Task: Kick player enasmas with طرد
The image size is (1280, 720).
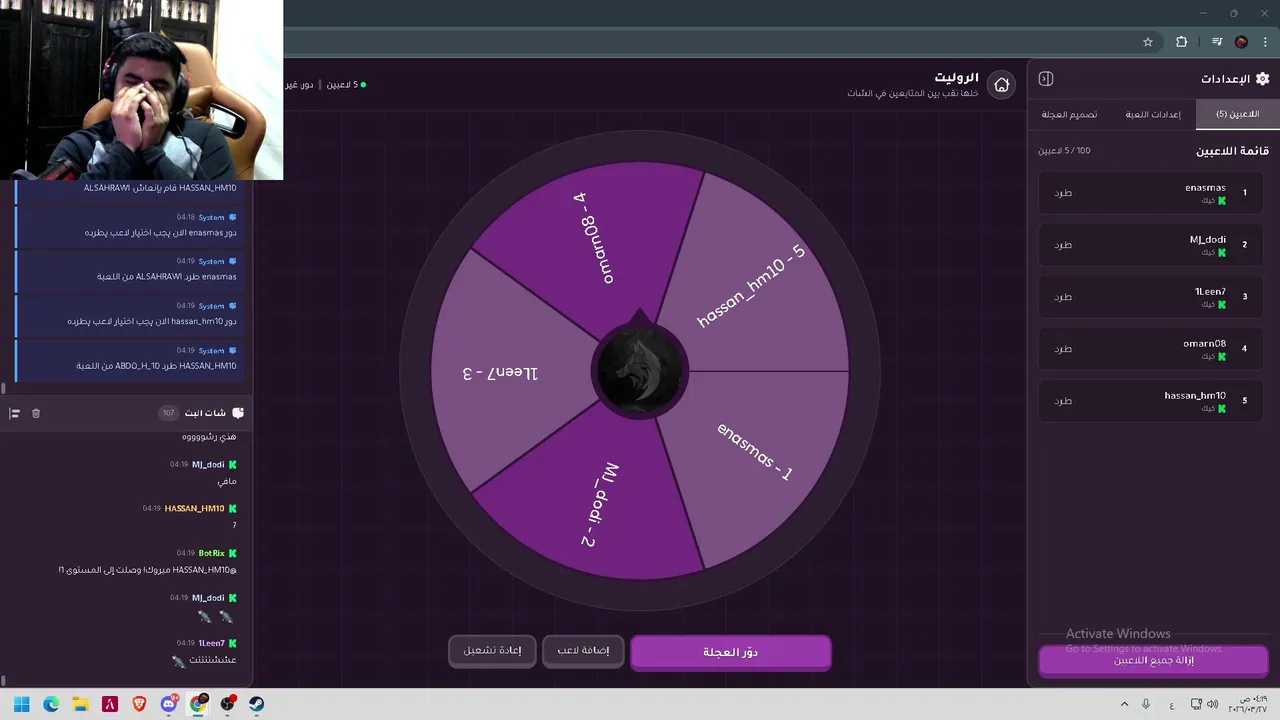Action: 1063,193
